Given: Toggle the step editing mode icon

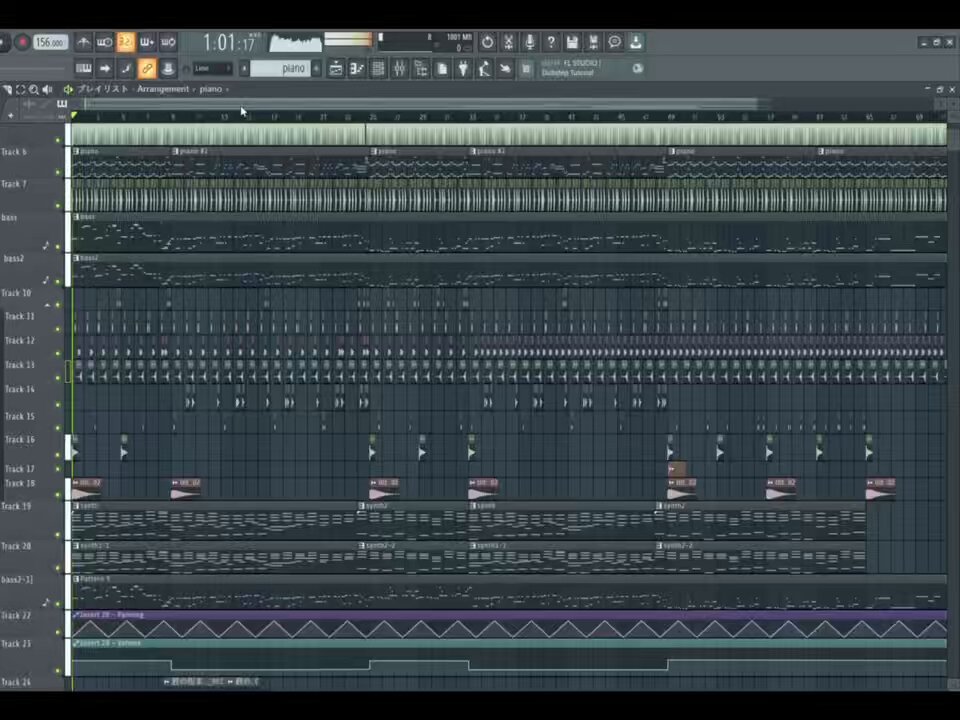Looking at the screenshot, I should [126, 68].
